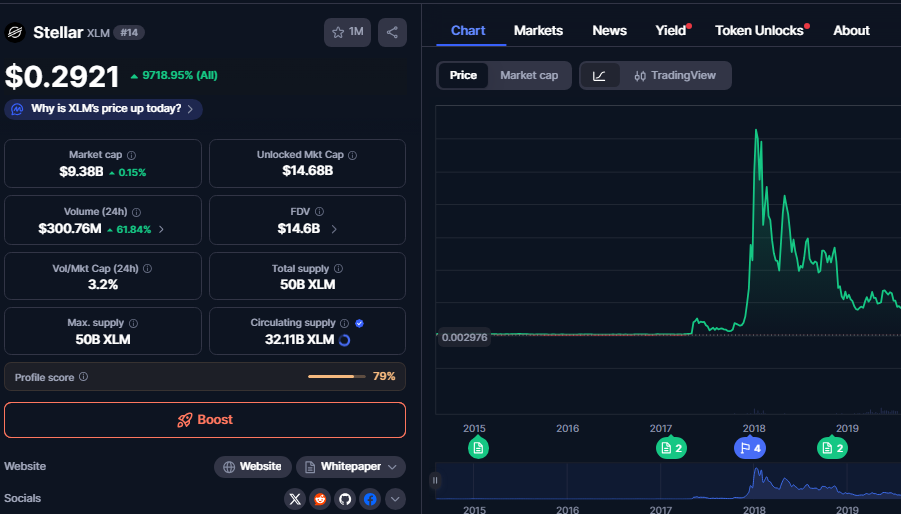901x514 pixels.
Task: Click the 2017 event marker with 2 items
Action: (x=671, y=448)
